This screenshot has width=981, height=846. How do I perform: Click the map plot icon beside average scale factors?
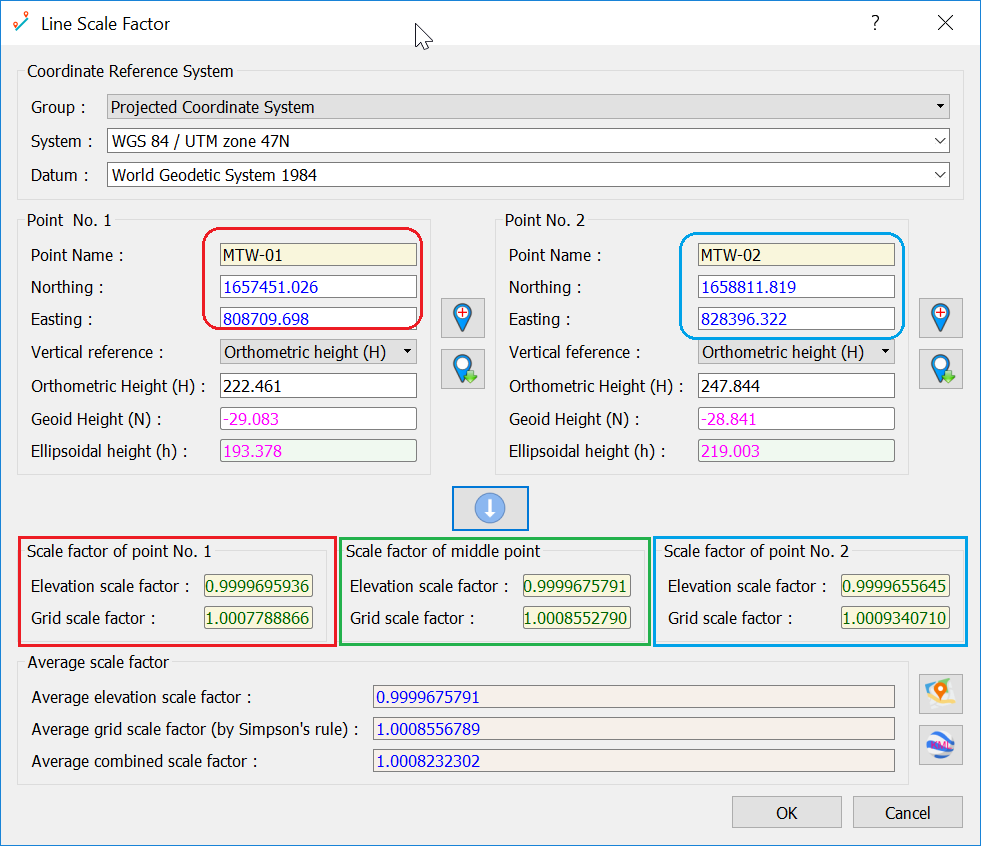(x=940, y=694)
